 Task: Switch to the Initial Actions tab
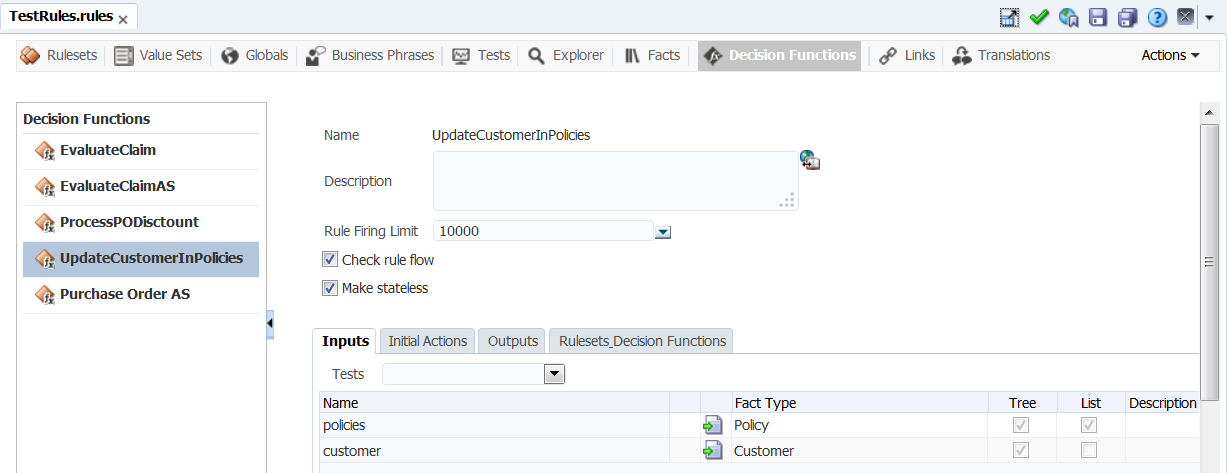[427, 341]
